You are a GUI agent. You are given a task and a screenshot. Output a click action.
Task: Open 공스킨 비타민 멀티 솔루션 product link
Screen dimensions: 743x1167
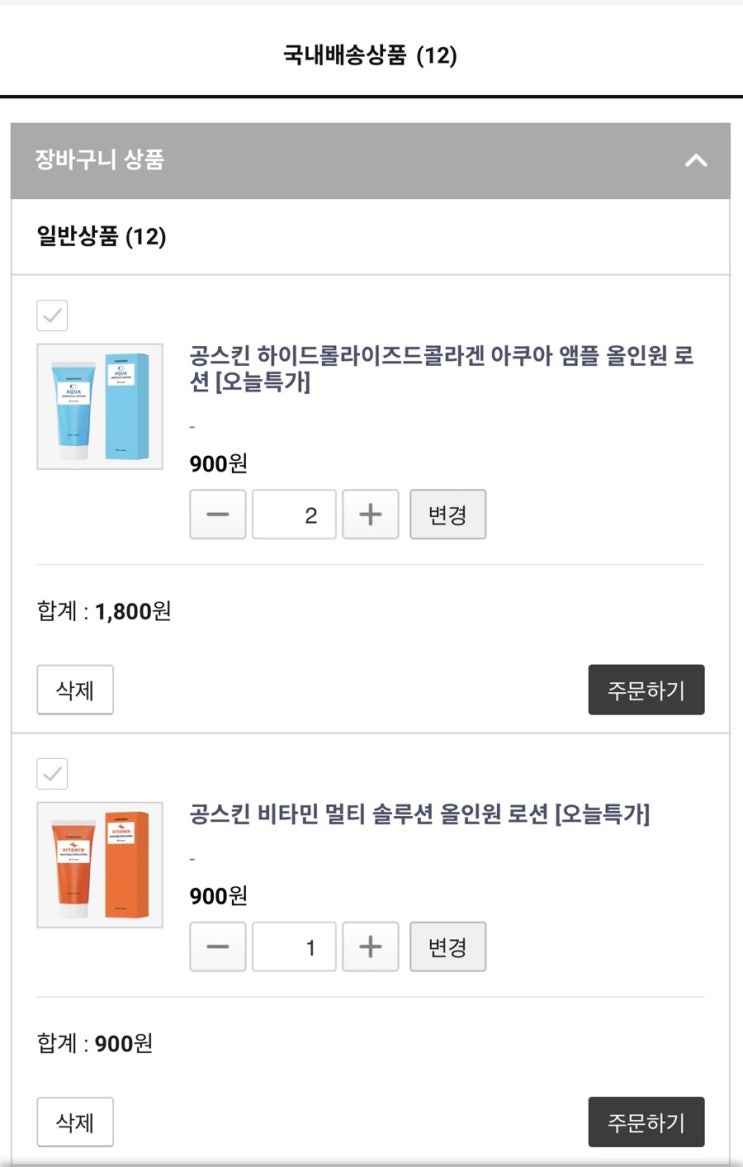pos(419,814)
